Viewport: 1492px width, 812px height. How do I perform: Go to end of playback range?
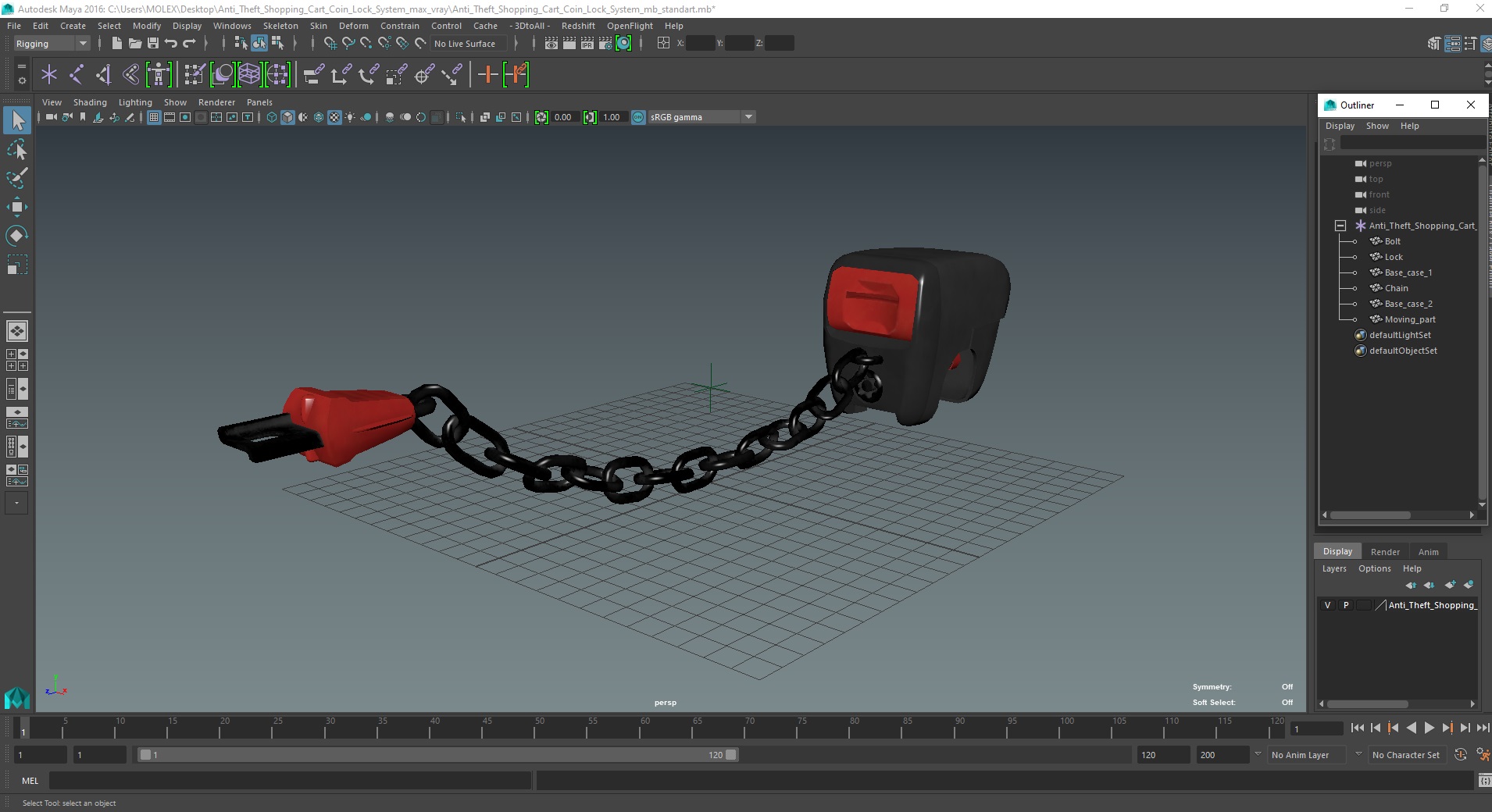[1482, 728]
